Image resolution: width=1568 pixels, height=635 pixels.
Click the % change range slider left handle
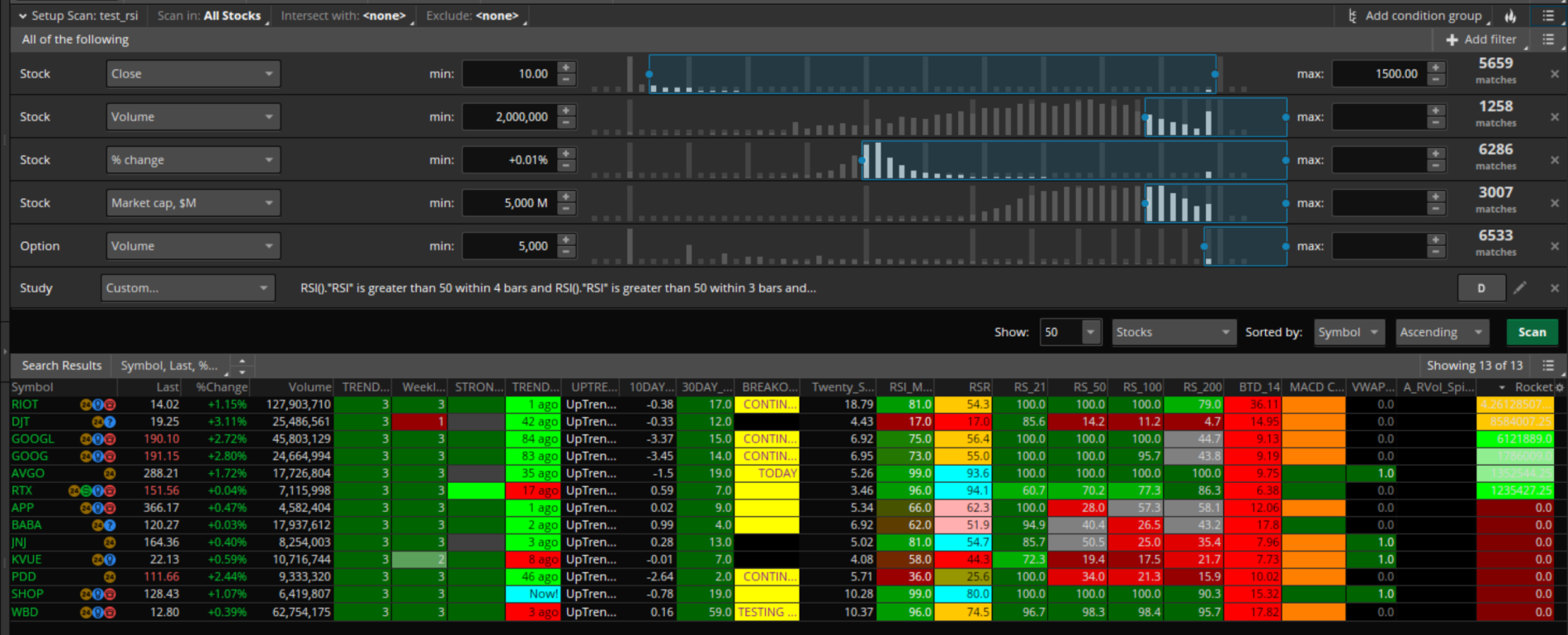863,160
